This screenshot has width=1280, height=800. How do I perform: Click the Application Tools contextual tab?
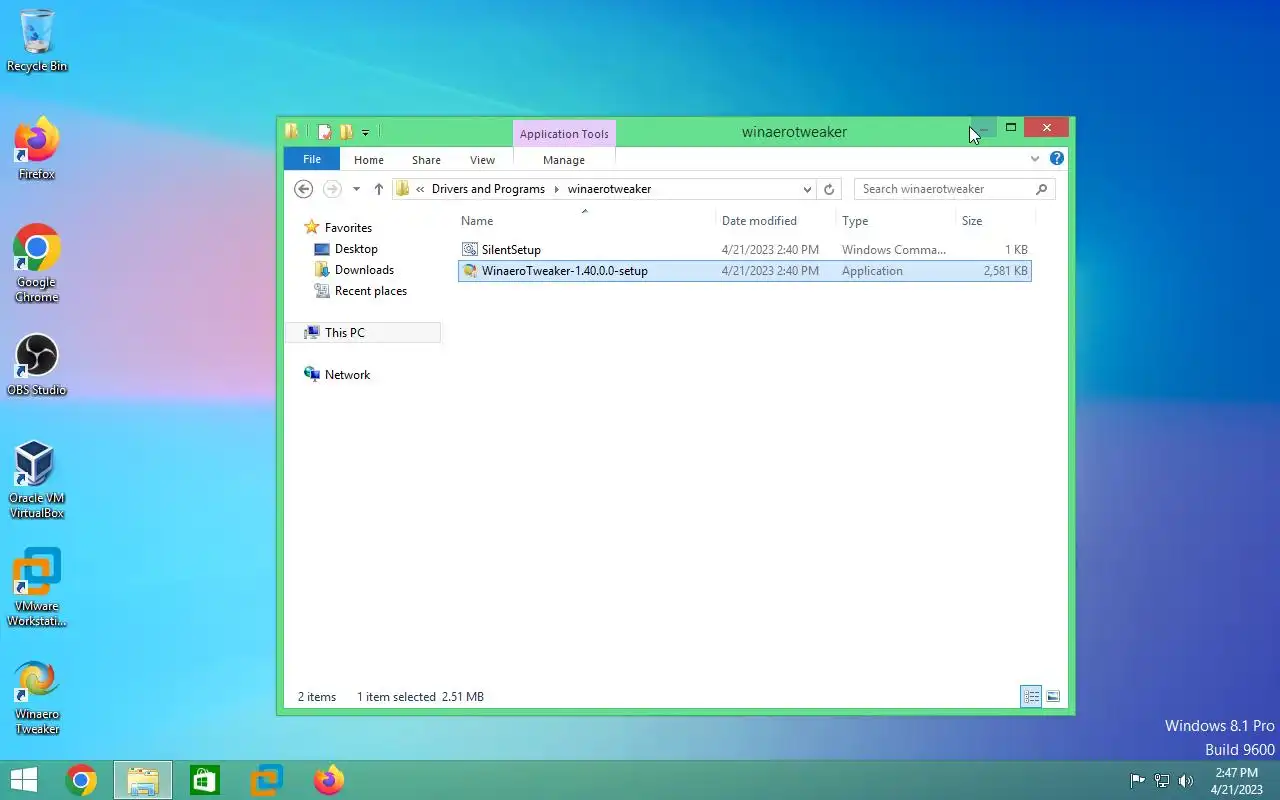[564, 134]
